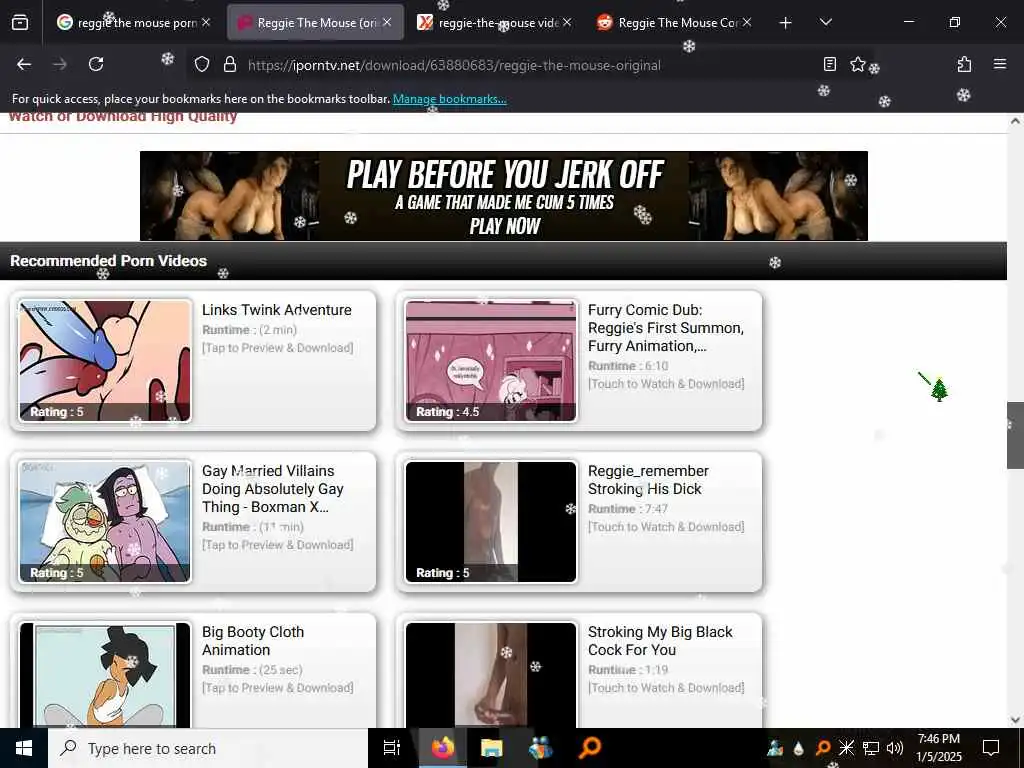The width and height of the screenshot is (1024, 768).
Task: Close the active 'Reggie The Mouse (ori' tab
Action: click(x=387, y=22)
